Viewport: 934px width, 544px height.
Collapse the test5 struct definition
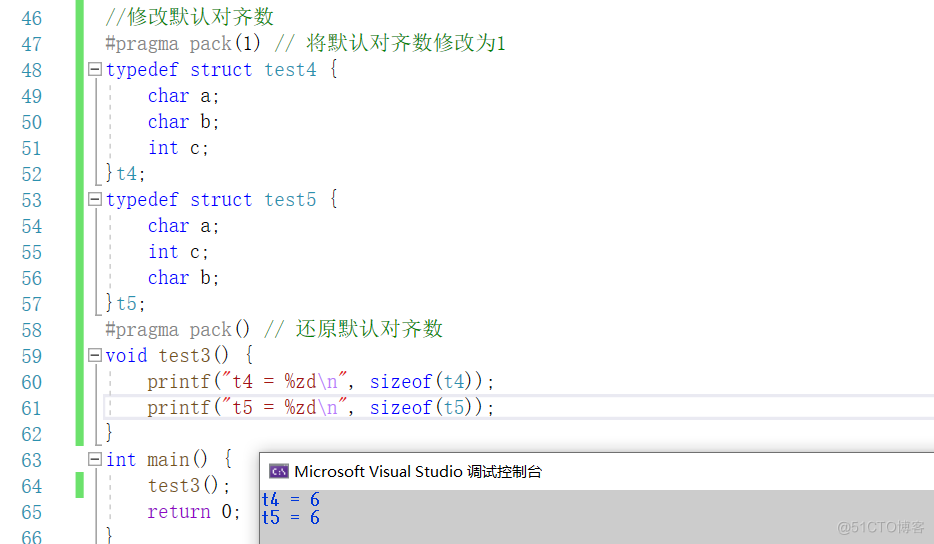[x=95, y=199]
